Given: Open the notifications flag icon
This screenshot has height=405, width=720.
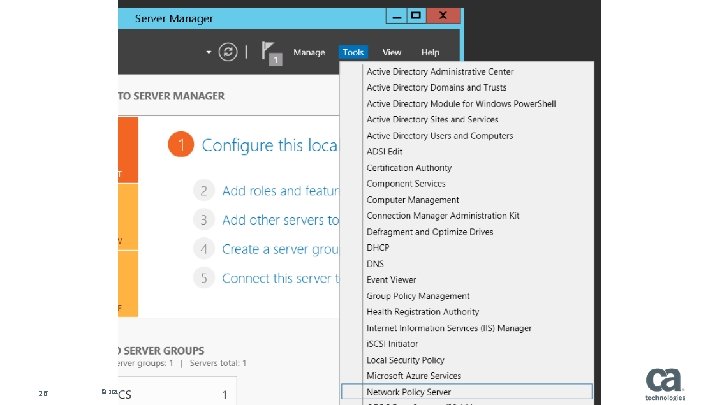Looking at the screenshot, I should (271, 53).
